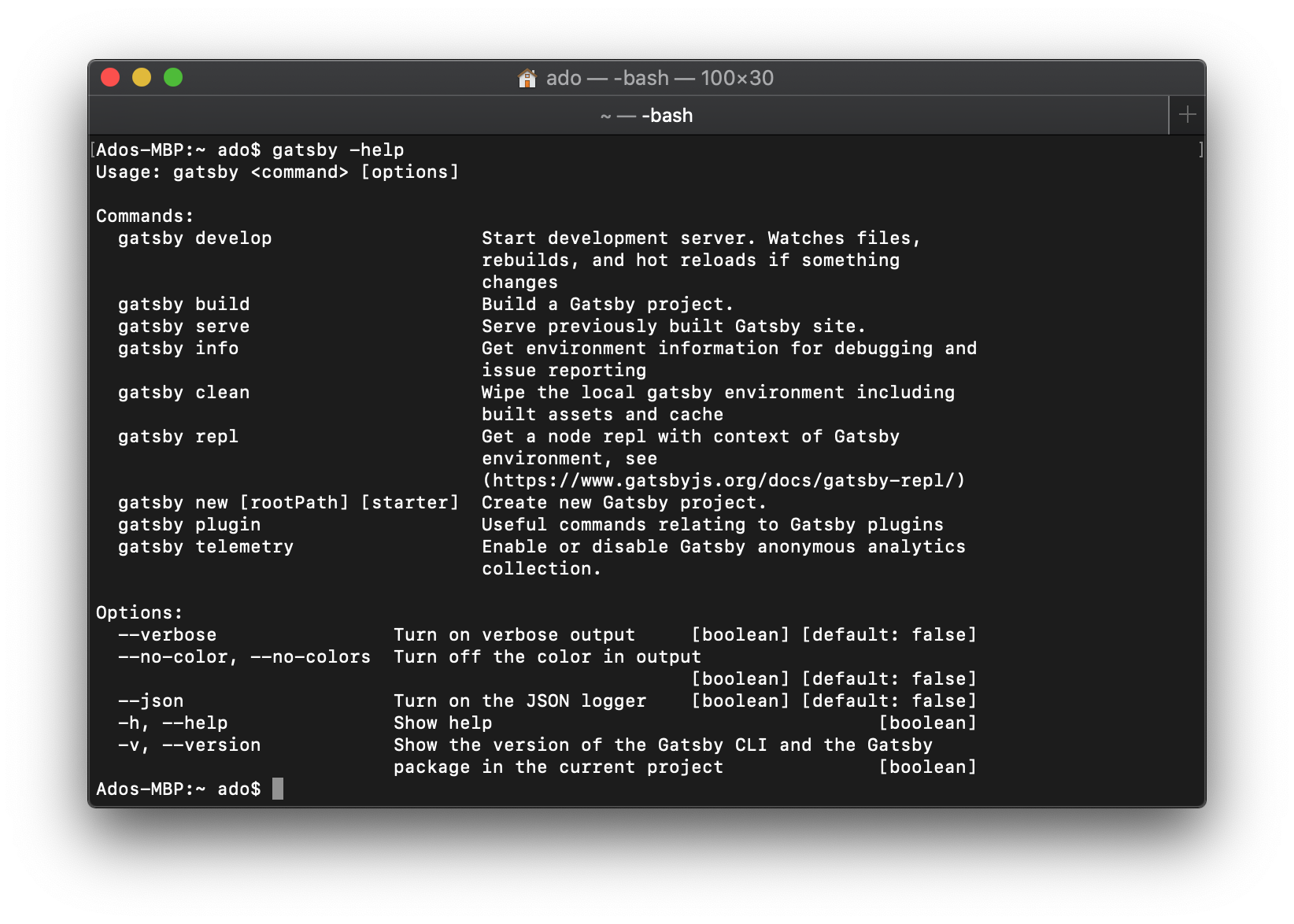Click 'Turn off the color in output' text
The image size is (1294, 924).
click(547, 656)
